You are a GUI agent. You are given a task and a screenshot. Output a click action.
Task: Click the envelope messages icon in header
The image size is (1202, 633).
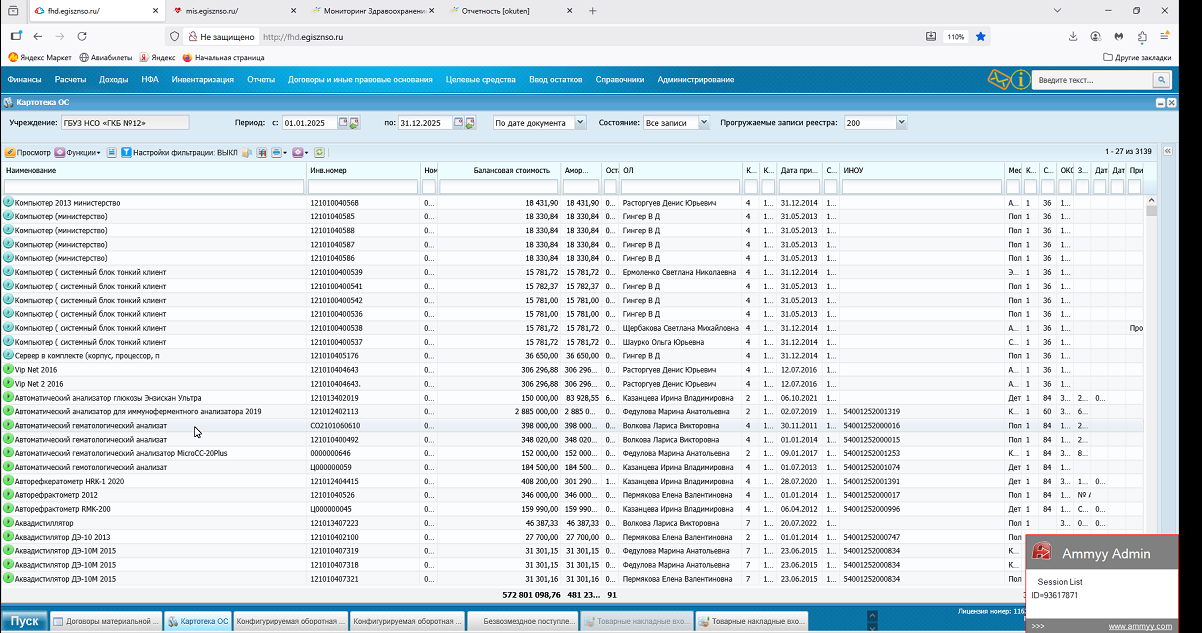(998, 79)
